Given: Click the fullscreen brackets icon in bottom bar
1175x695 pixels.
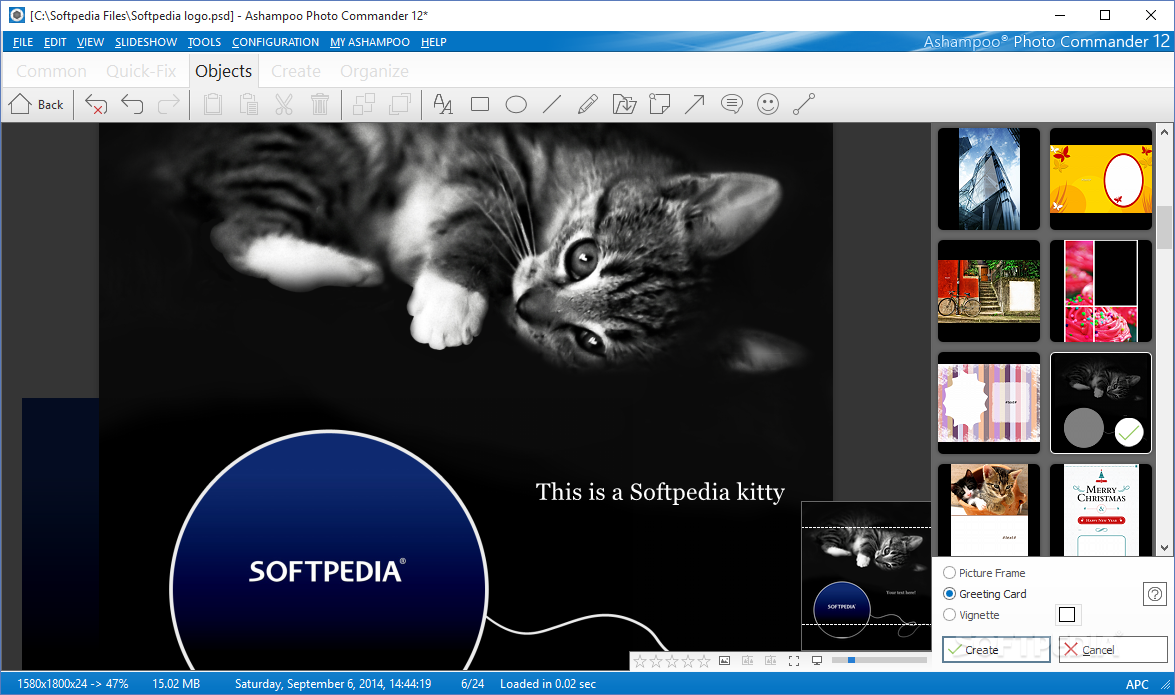Looking at the screenshot, I should point(794,661).
